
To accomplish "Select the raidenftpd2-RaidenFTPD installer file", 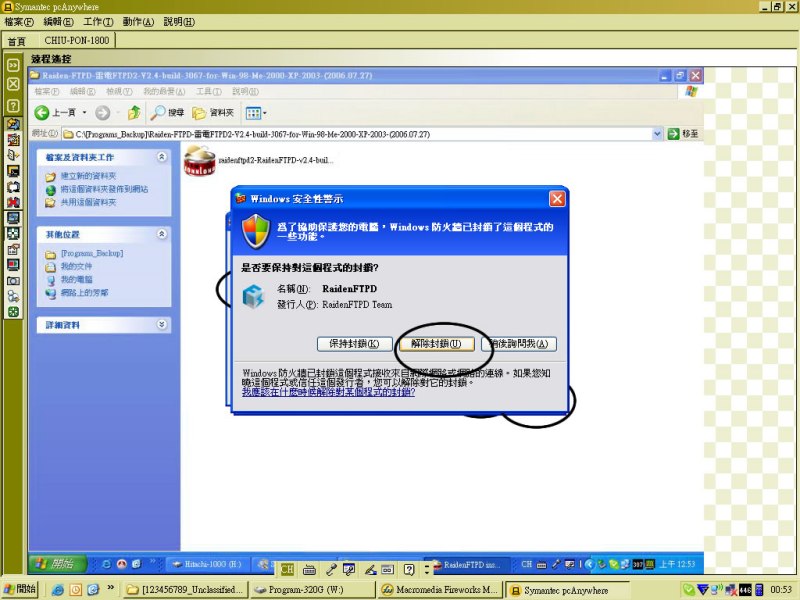I will click(258, 160).
